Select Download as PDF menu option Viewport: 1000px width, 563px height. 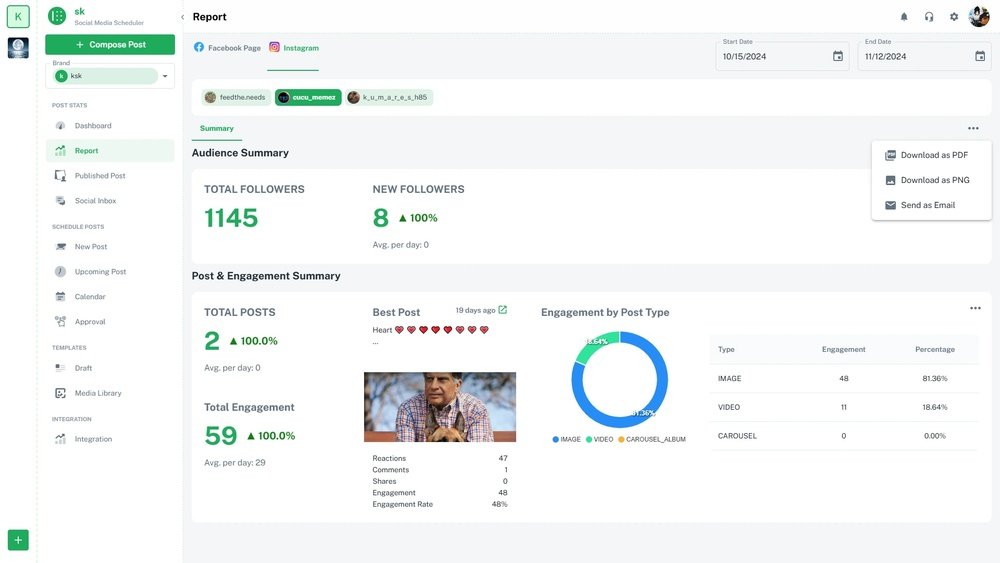[x=933, y=155]
